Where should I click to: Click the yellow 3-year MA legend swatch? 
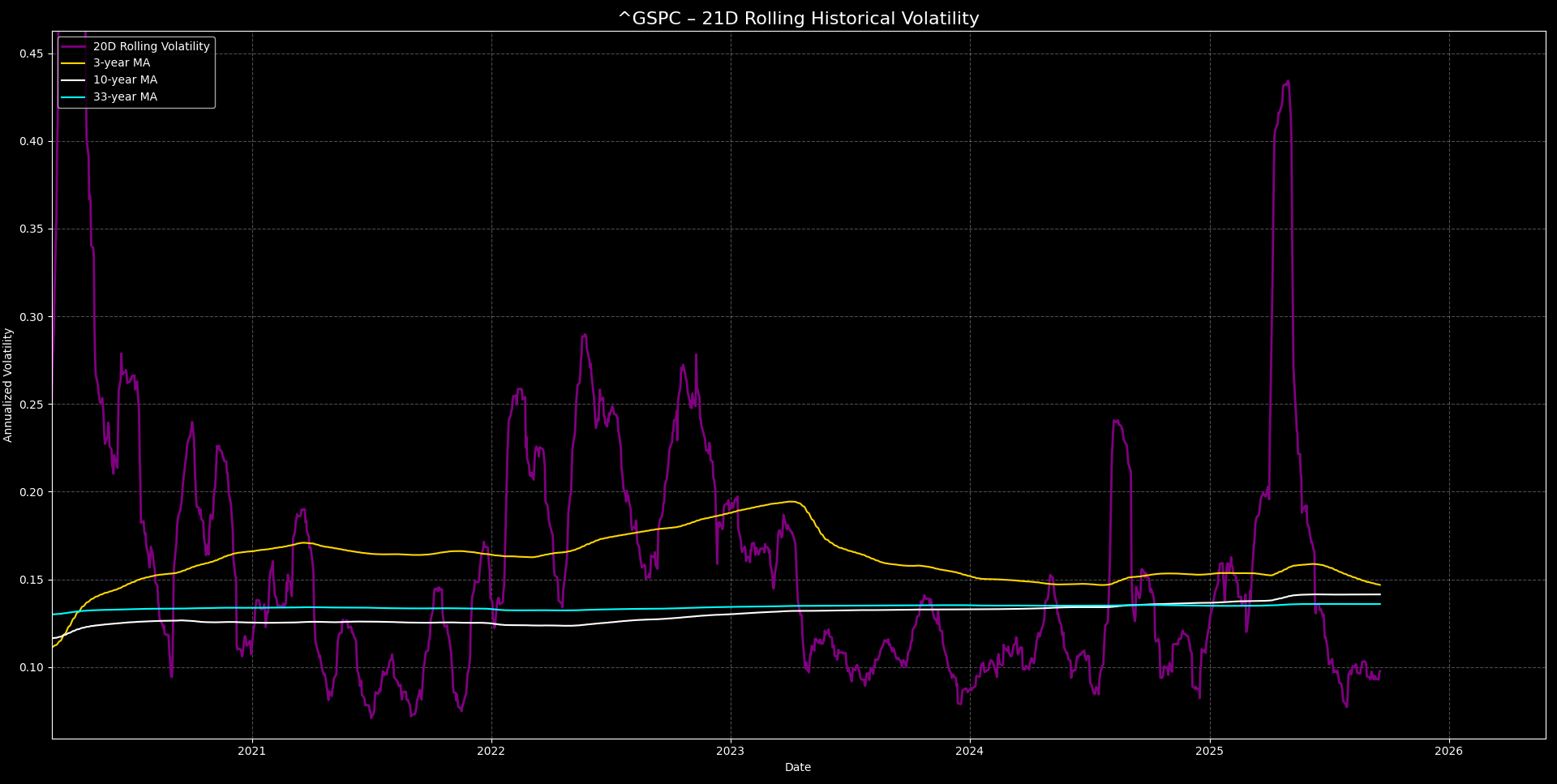[73, 63]
